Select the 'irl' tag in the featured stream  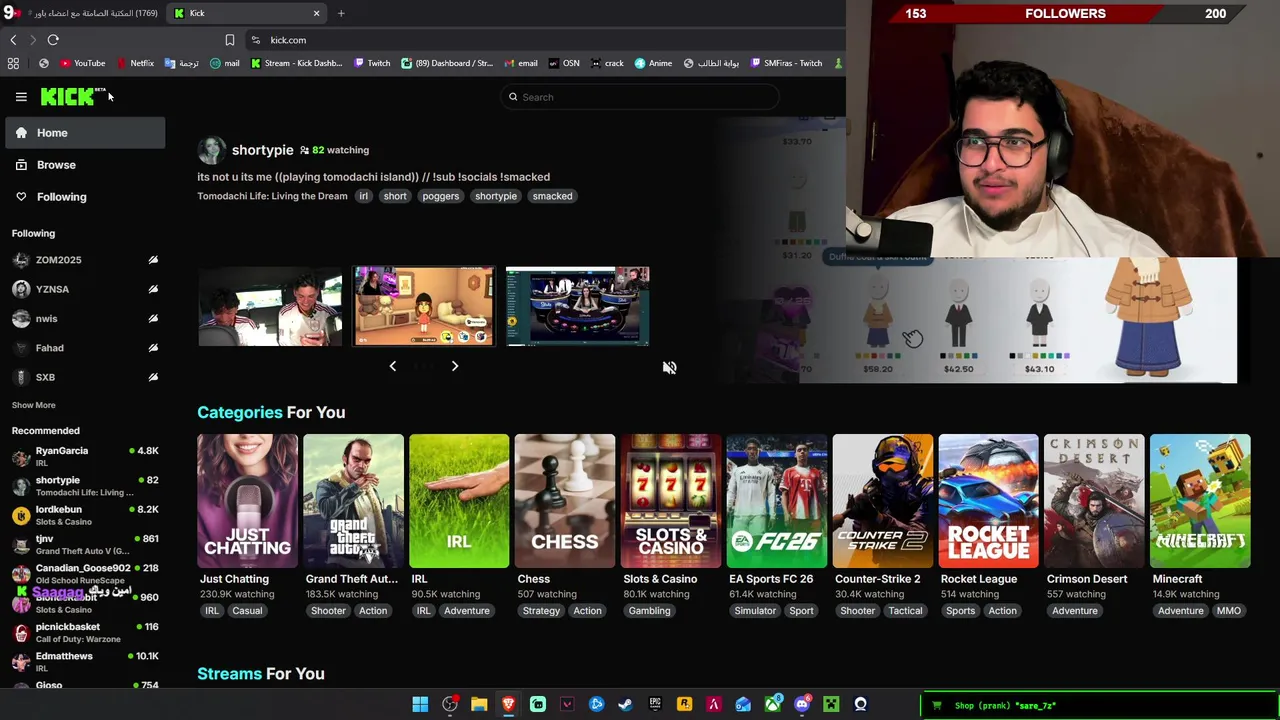point(364,196)
